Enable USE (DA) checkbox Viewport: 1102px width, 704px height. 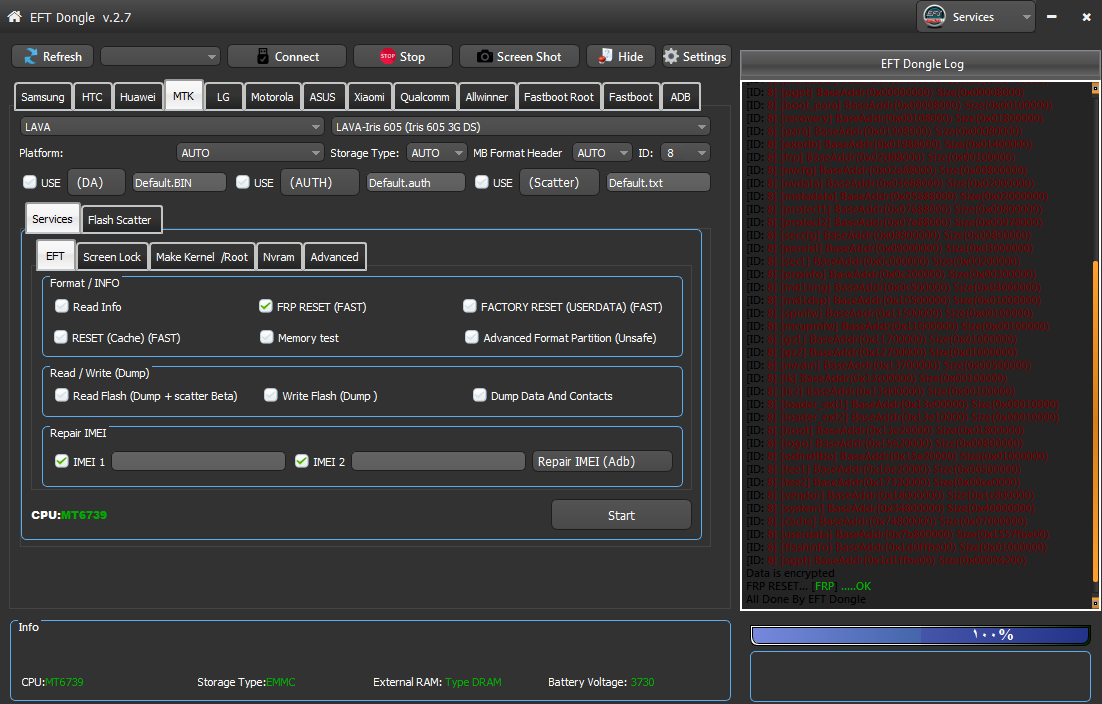tap(30, 182)
